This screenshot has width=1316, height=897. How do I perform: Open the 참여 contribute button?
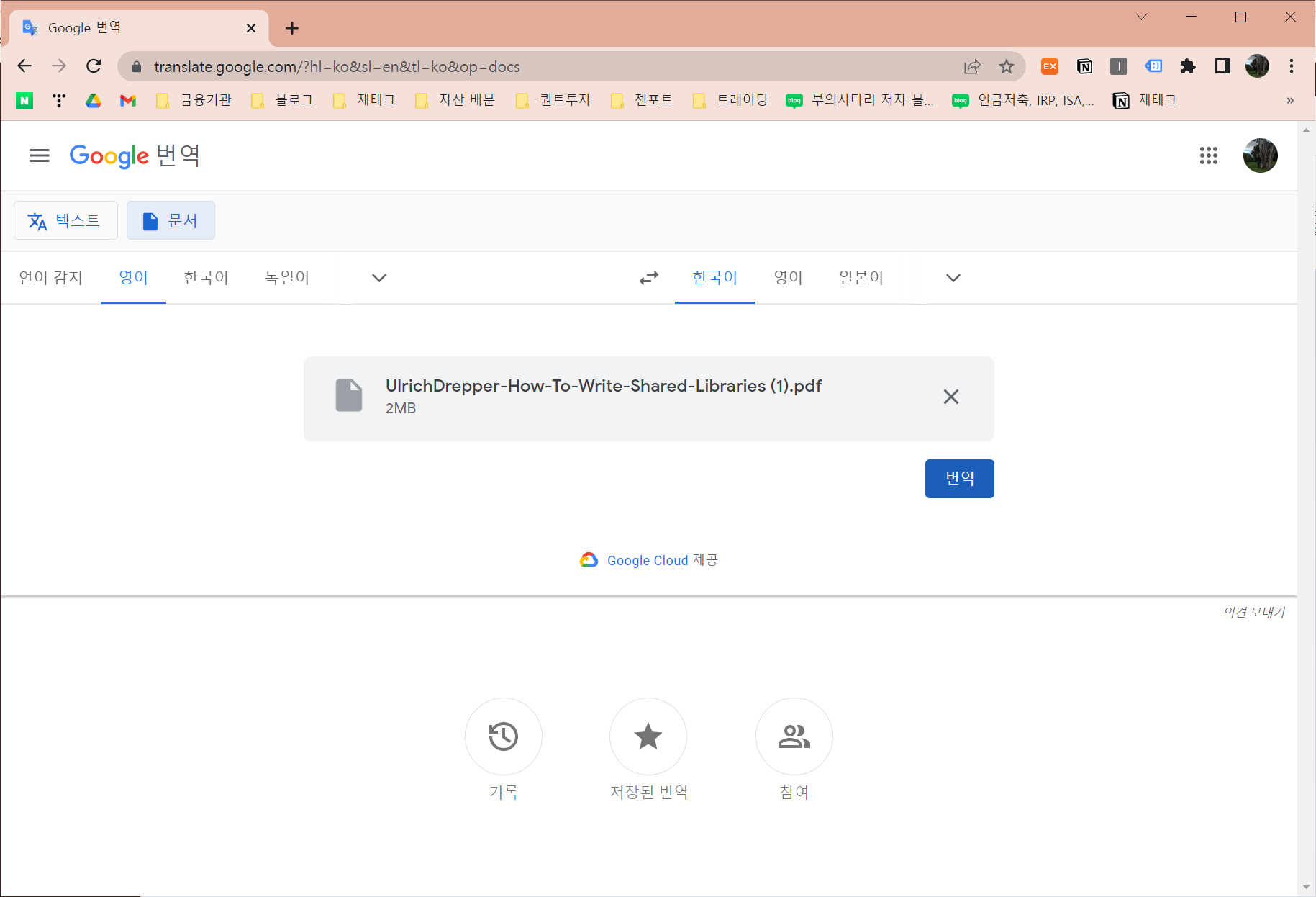[x=794, y=736]
